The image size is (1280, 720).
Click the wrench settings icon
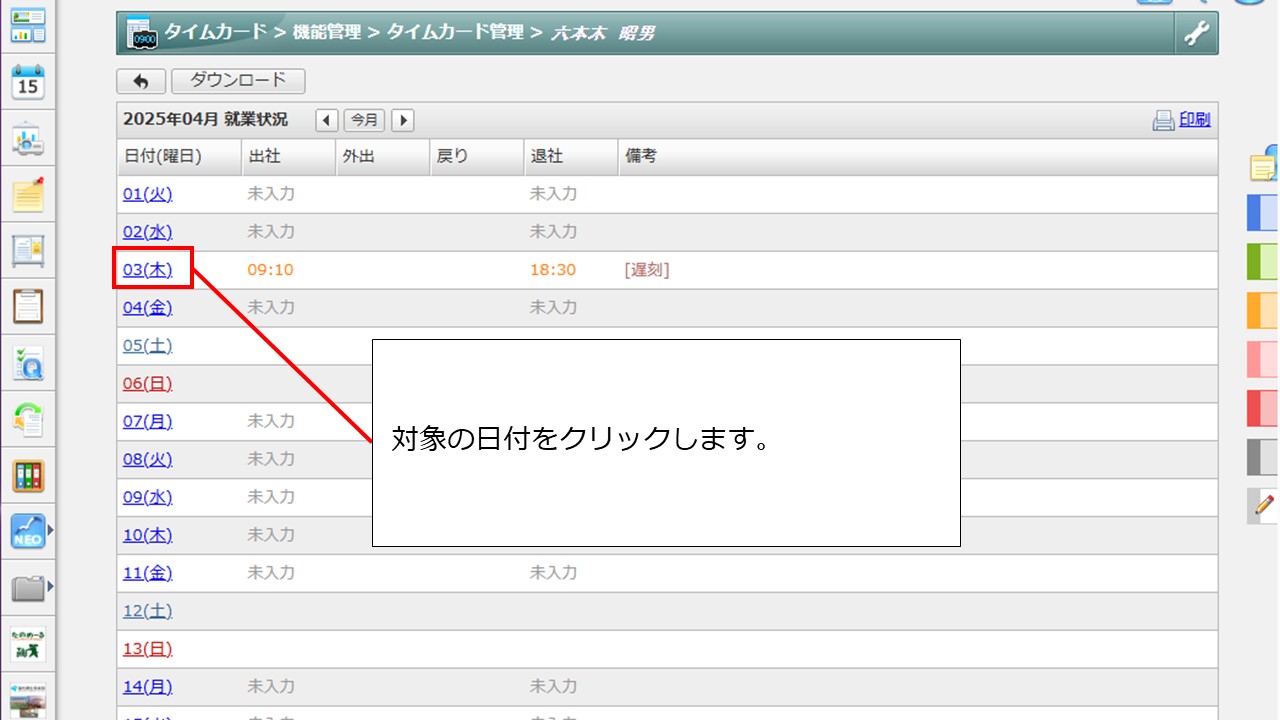1196,34
